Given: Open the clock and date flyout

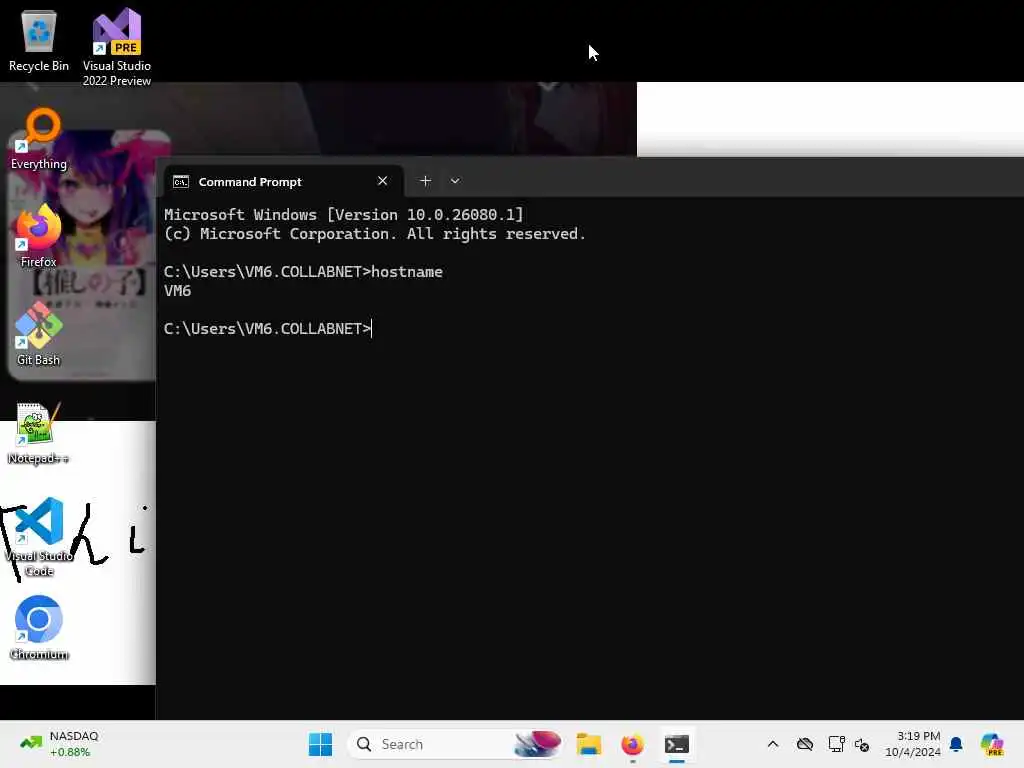Looking at the screenshot, I should tap(912, 744).
